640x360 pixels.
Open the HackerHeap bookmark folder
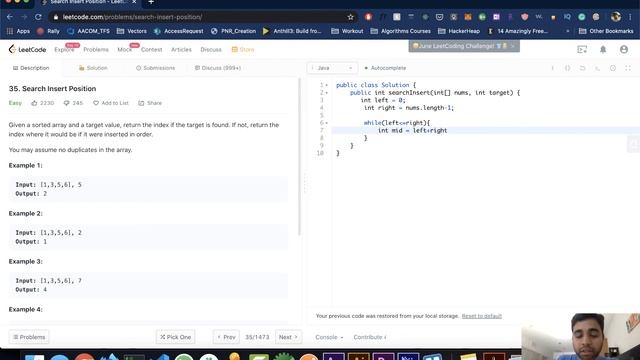pyautogui.click(x=459, y=31)
